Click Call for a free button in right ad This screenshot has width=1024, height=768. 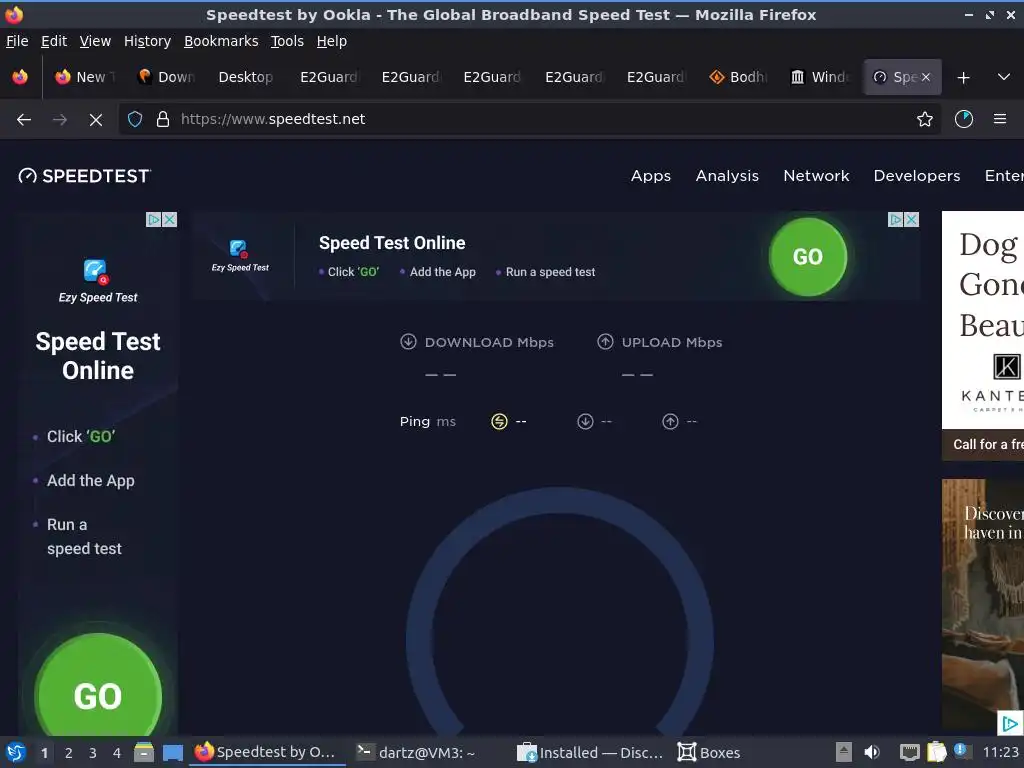click(x=983, y=444)
